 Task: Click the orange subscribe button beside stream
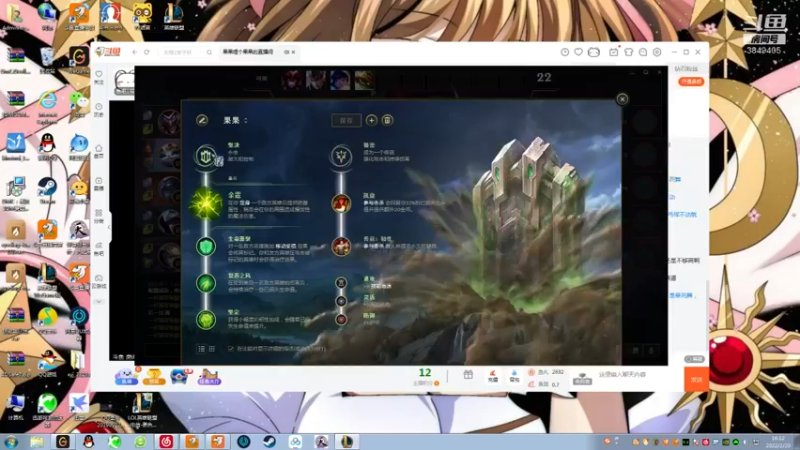691,82
